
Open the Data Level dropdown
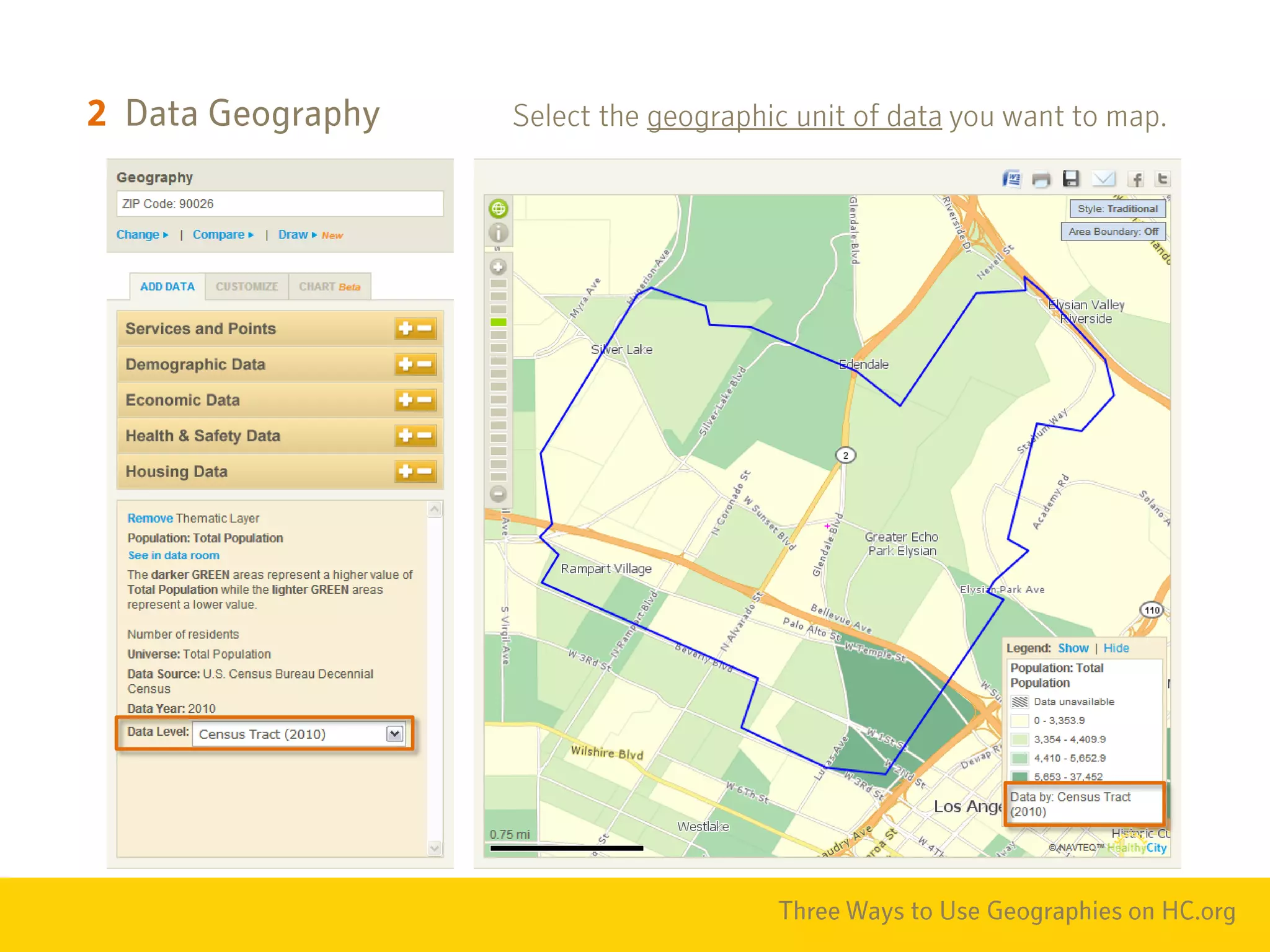coord(394,734)
